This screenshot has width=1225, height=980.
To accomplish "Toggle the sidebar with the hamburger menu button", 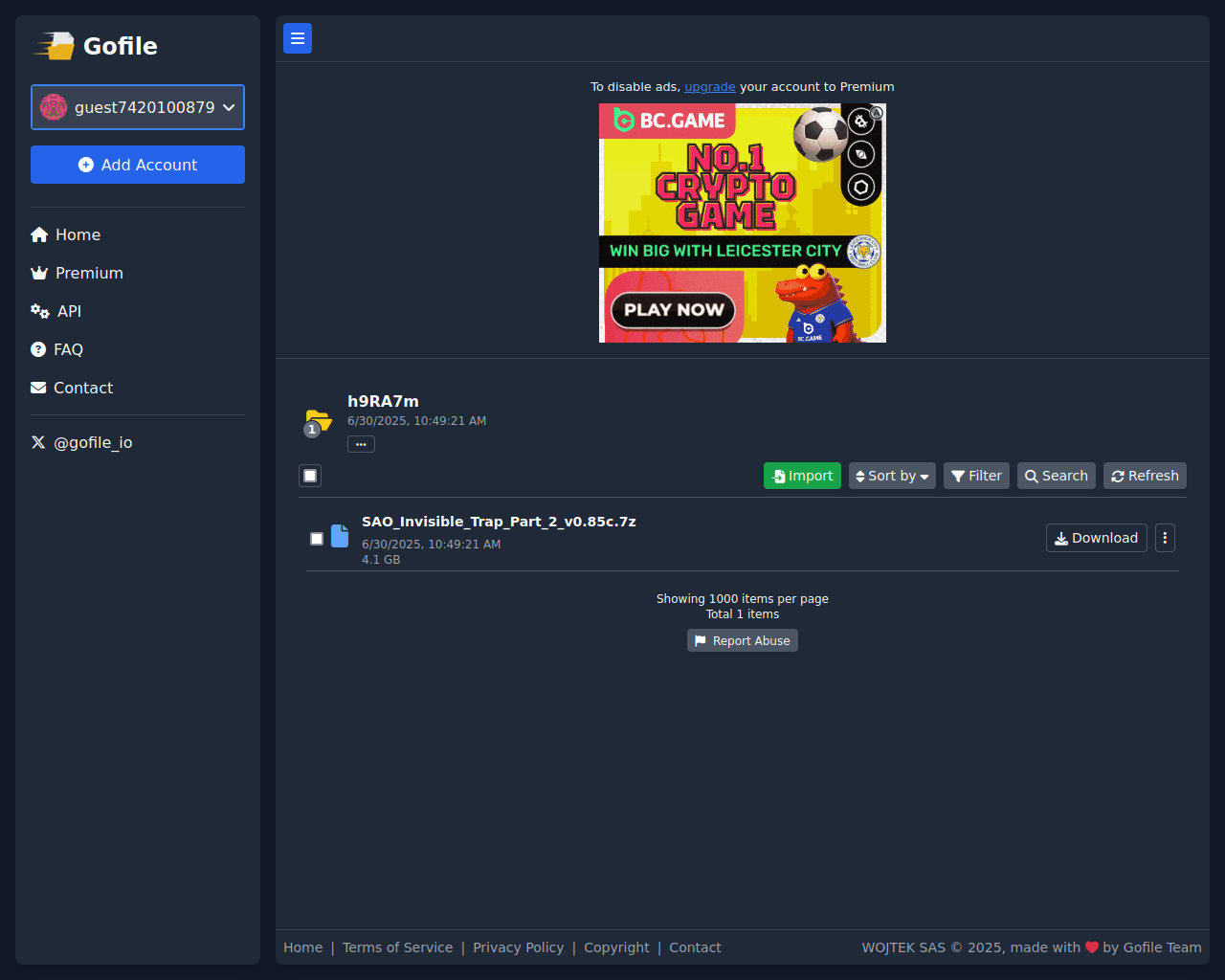I will tap(298, 38).
